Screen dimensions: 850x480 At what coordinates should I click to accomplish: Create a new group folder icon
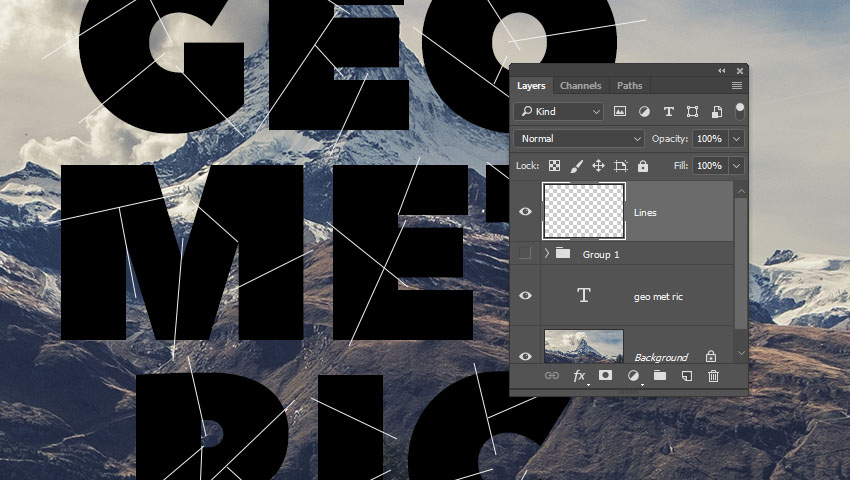660,375
